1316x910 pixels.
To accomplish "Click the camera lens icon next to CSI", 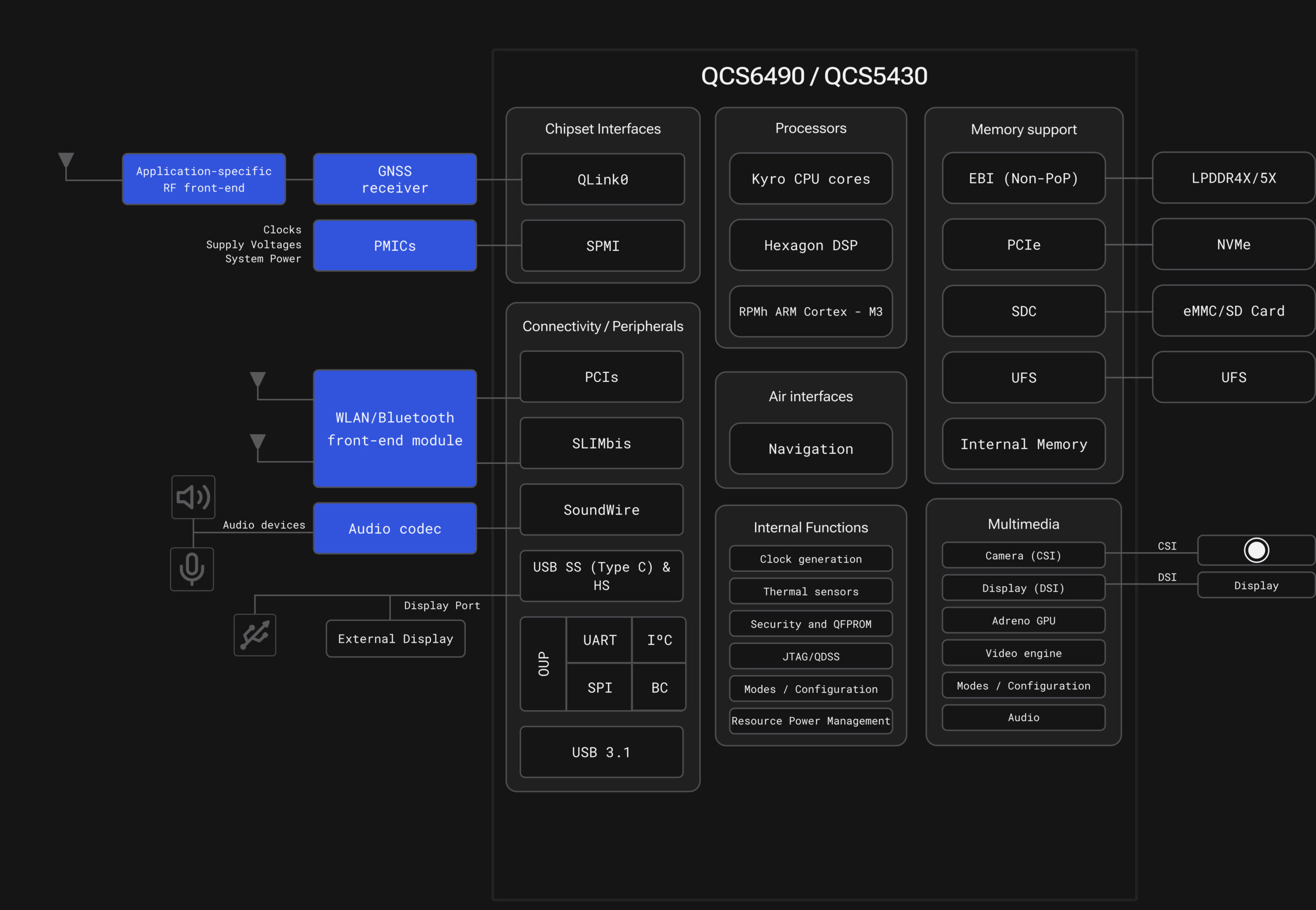I will [x=1256, y=550].
